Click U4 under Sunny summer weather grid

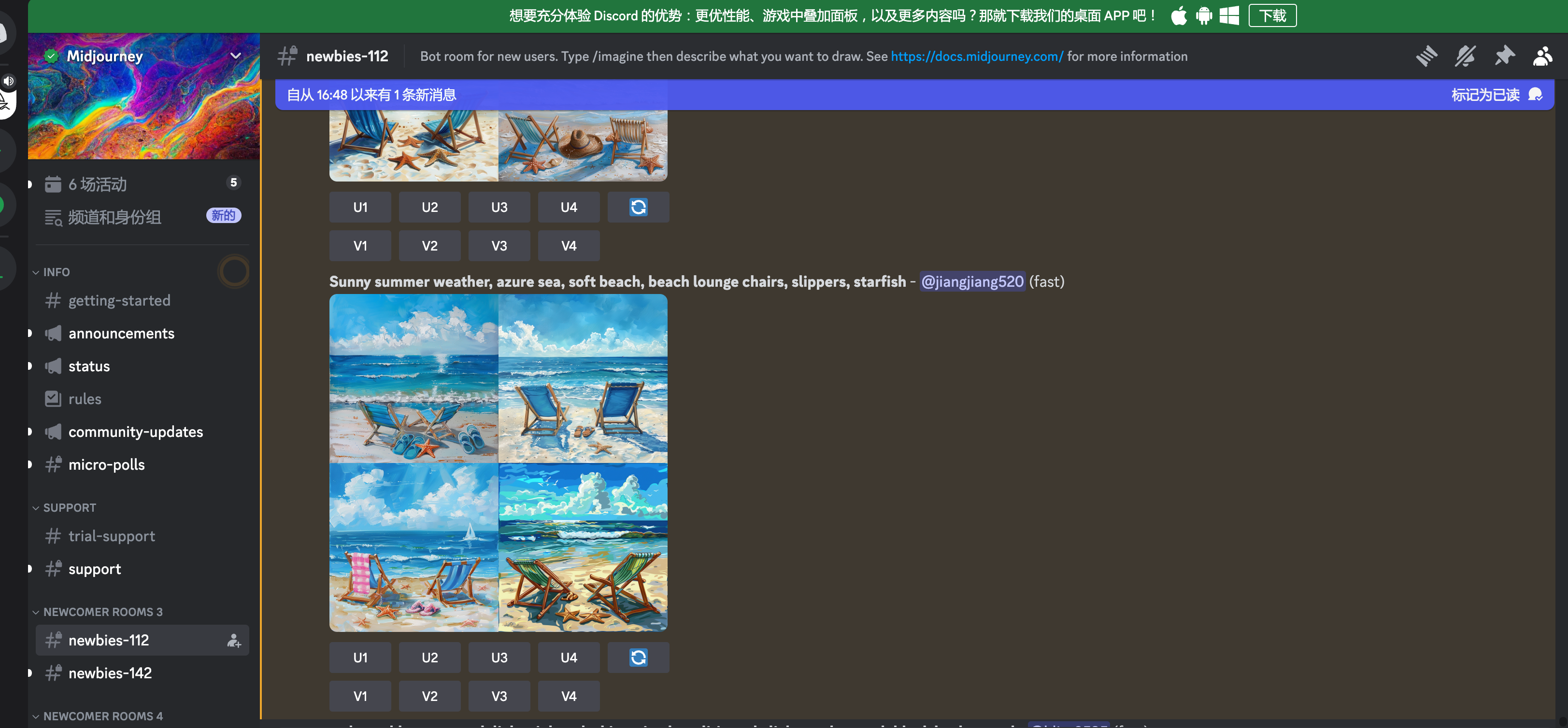569,658
